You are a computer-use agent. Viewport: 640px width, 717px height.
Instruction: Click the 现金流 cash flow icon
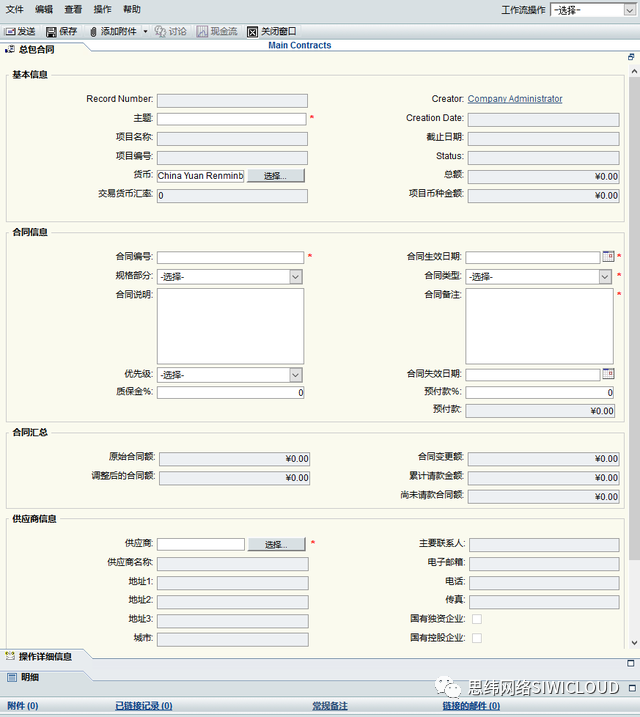pyautogui.click(x=202, y=32)
